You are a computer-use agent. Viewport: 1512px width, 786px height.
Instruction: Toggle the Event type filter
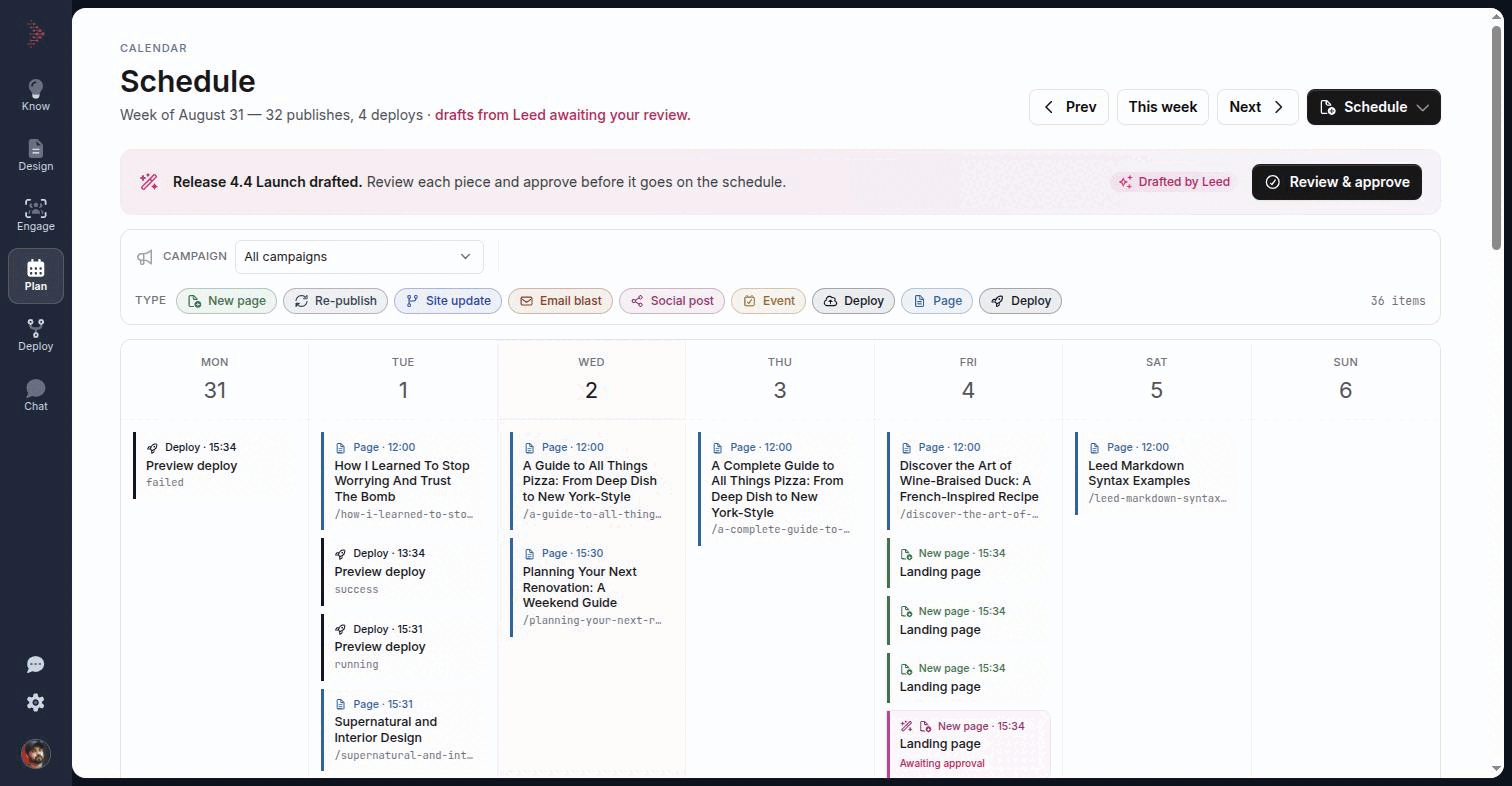point(768,301)
